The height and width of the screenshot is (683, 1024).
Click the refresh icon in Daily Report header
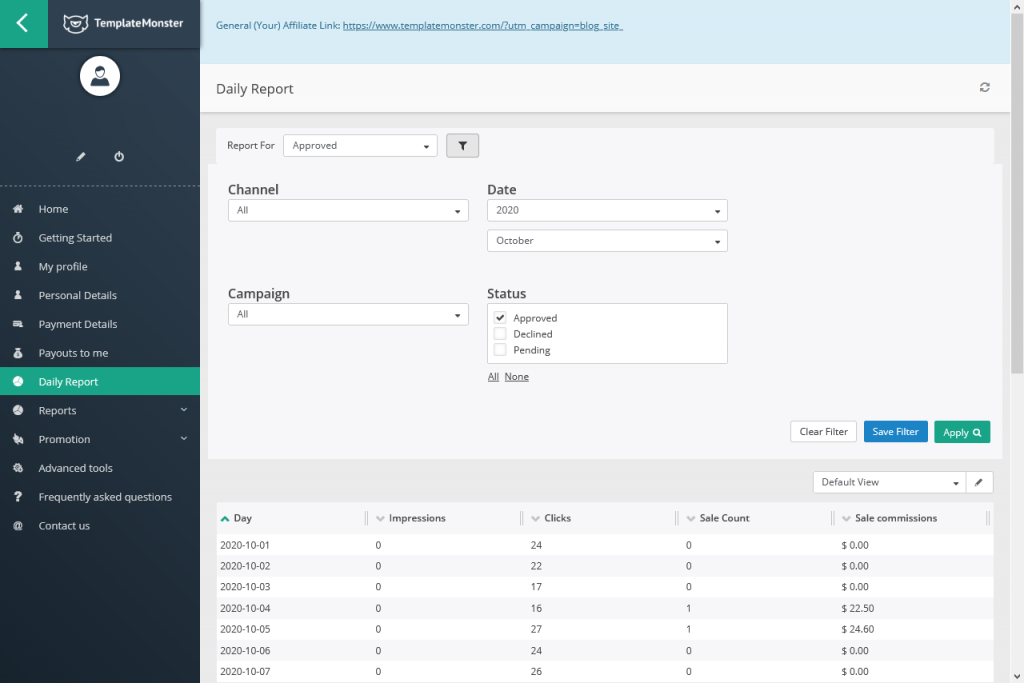(984, 88)
